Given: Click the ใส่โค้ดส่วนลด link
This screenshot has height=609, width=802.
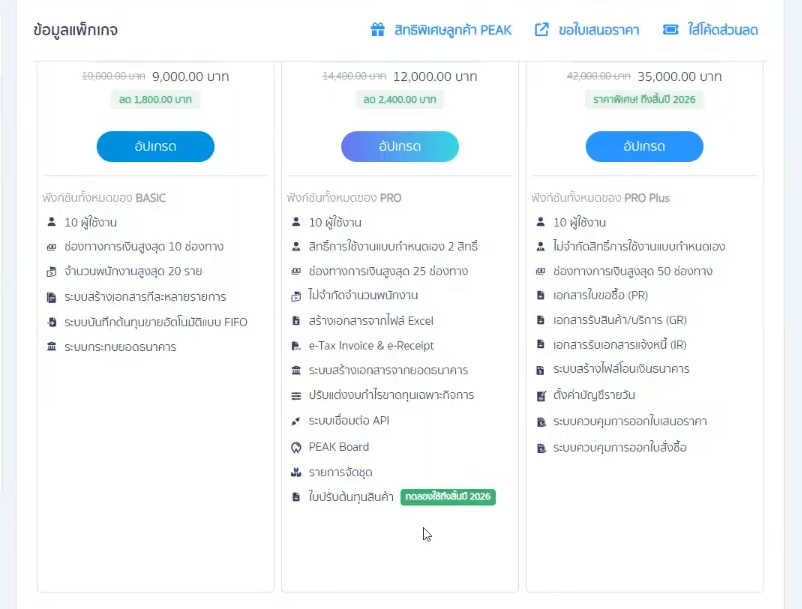Looking at the screenshot, I should [723, 30].
